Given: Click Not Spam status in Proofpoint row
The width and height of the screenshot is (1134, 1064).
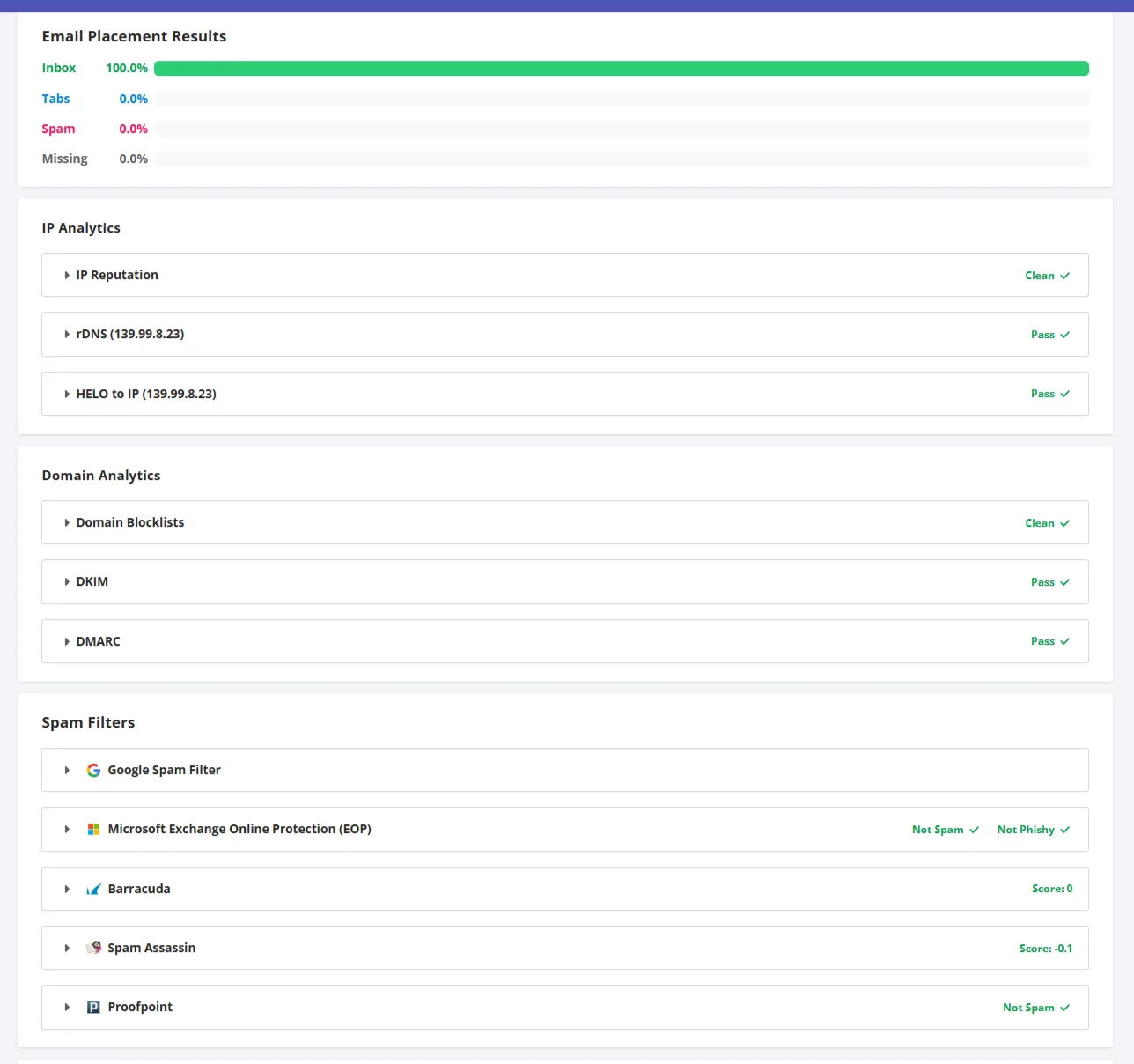Looking at the screenshot, I should click(x=1028, y=1008).
